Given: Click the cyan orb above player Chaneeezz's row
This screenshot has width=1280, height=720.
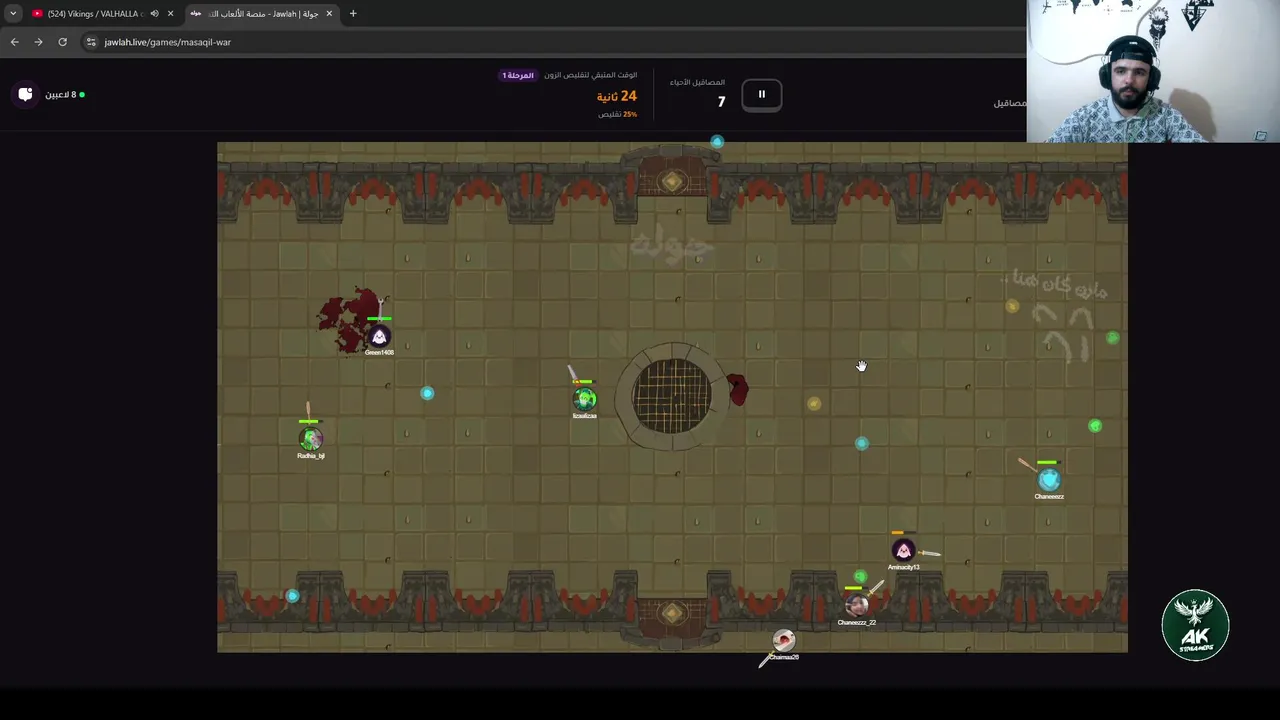Looking at the screenshot, I should (862, 443).
